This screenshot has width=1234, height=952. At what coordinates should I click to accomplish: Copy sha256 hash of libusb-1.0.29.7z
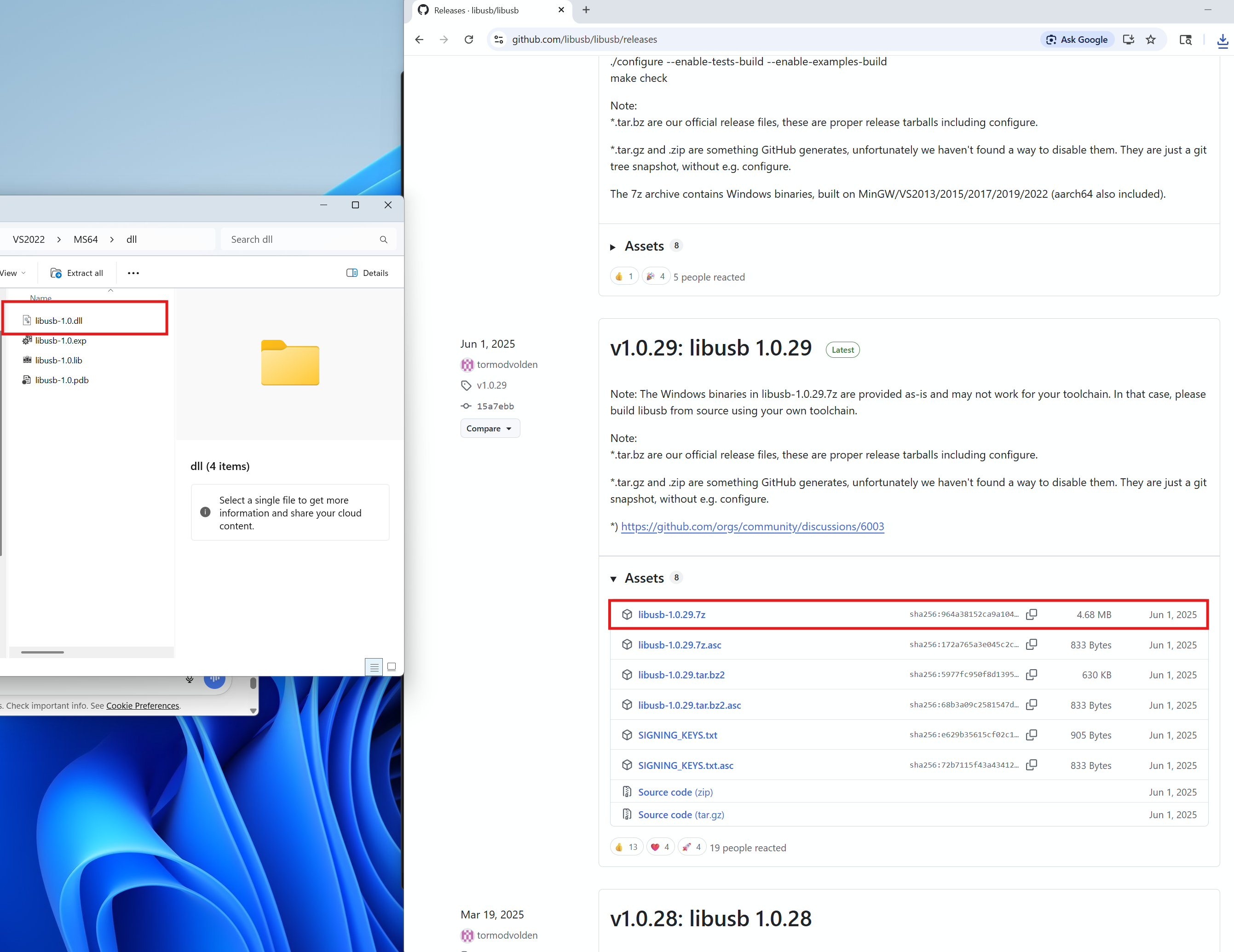click(1031, 614)
